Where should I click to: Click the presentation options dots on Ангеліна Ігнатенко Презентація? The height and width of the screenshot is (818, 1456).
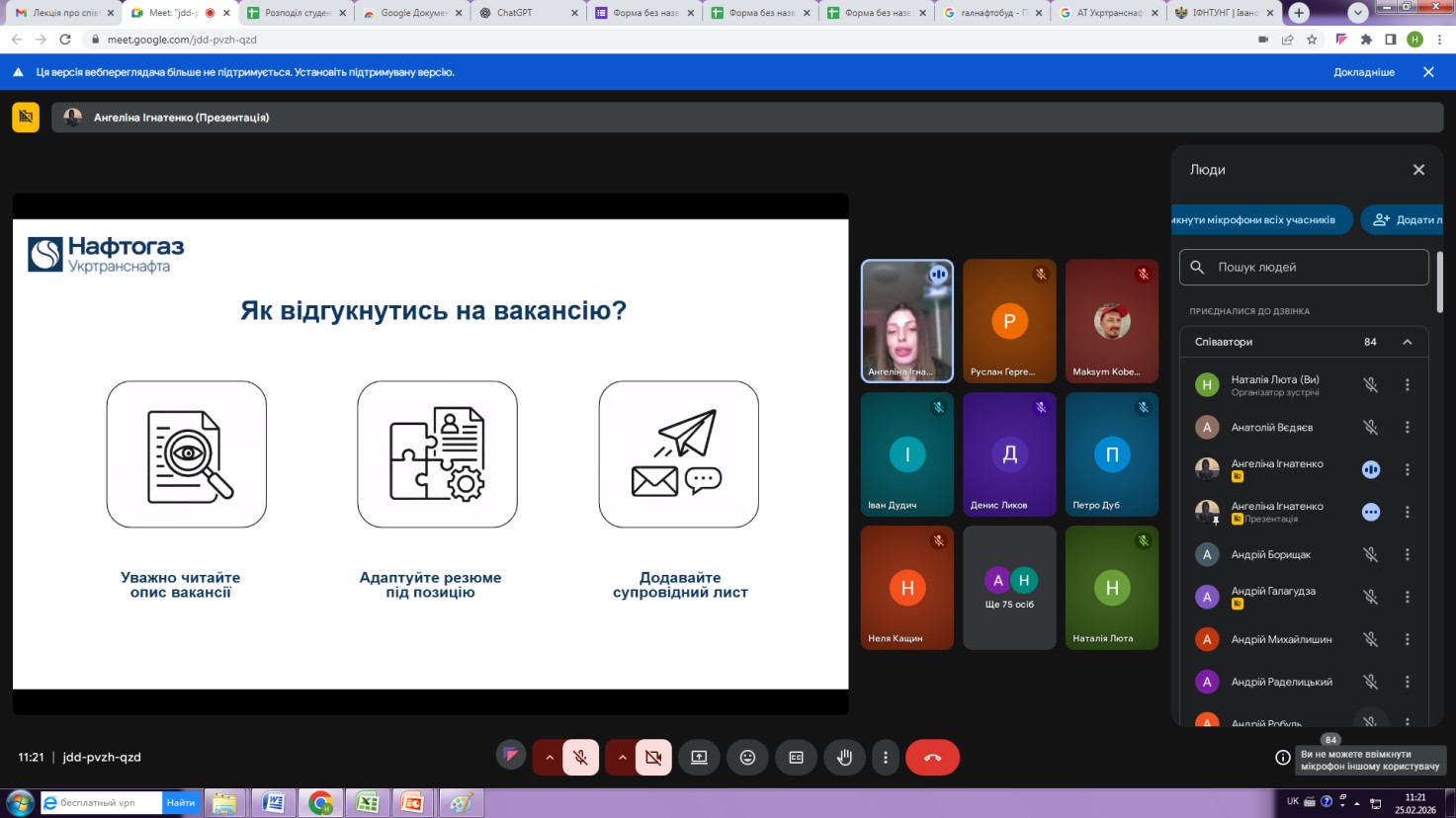coord(1371,512)
